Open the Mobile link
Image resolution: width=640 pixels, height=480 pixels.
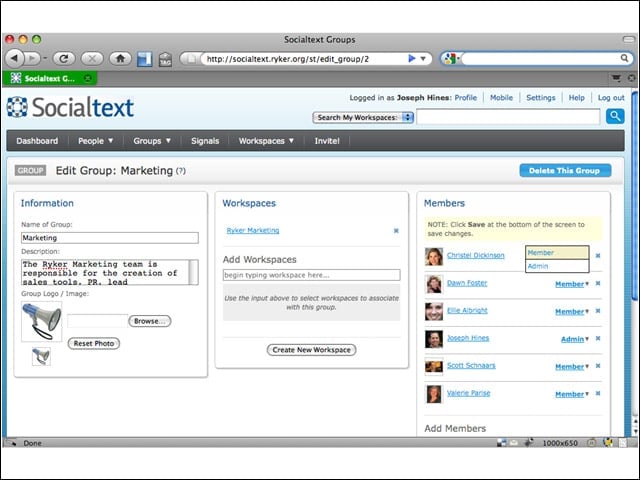coord(501,98)
